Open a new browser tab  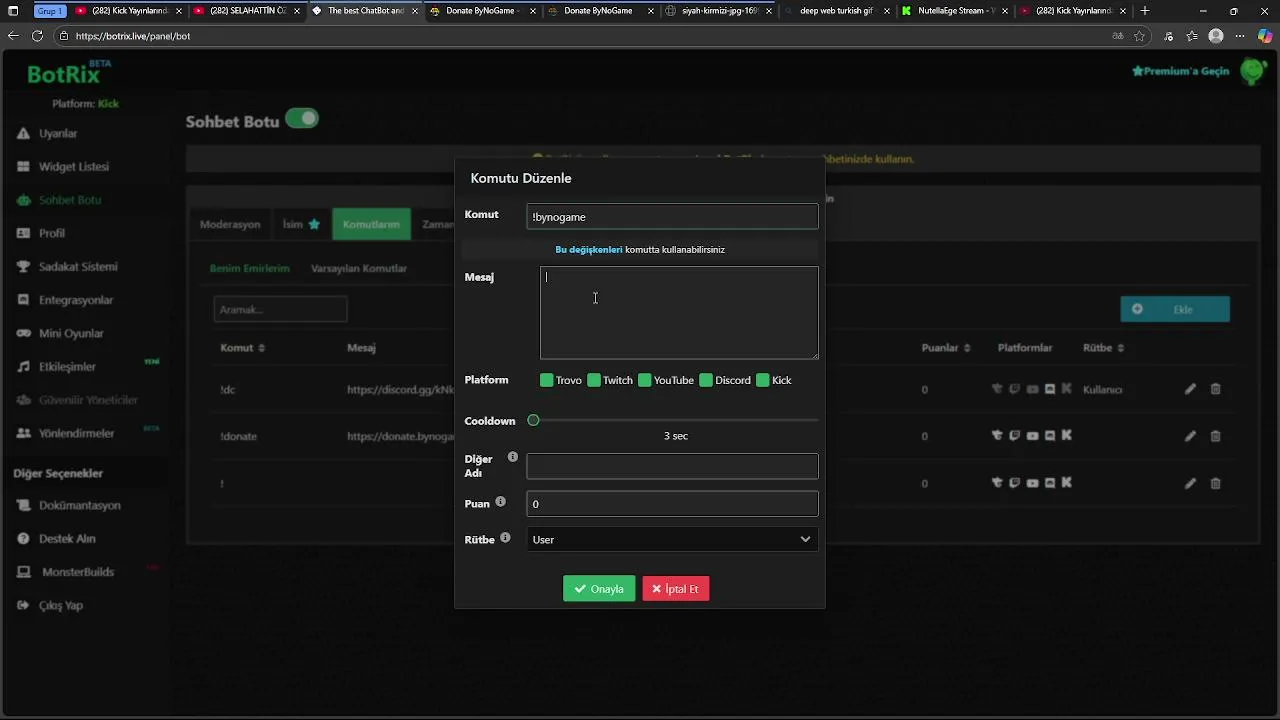1145,11
